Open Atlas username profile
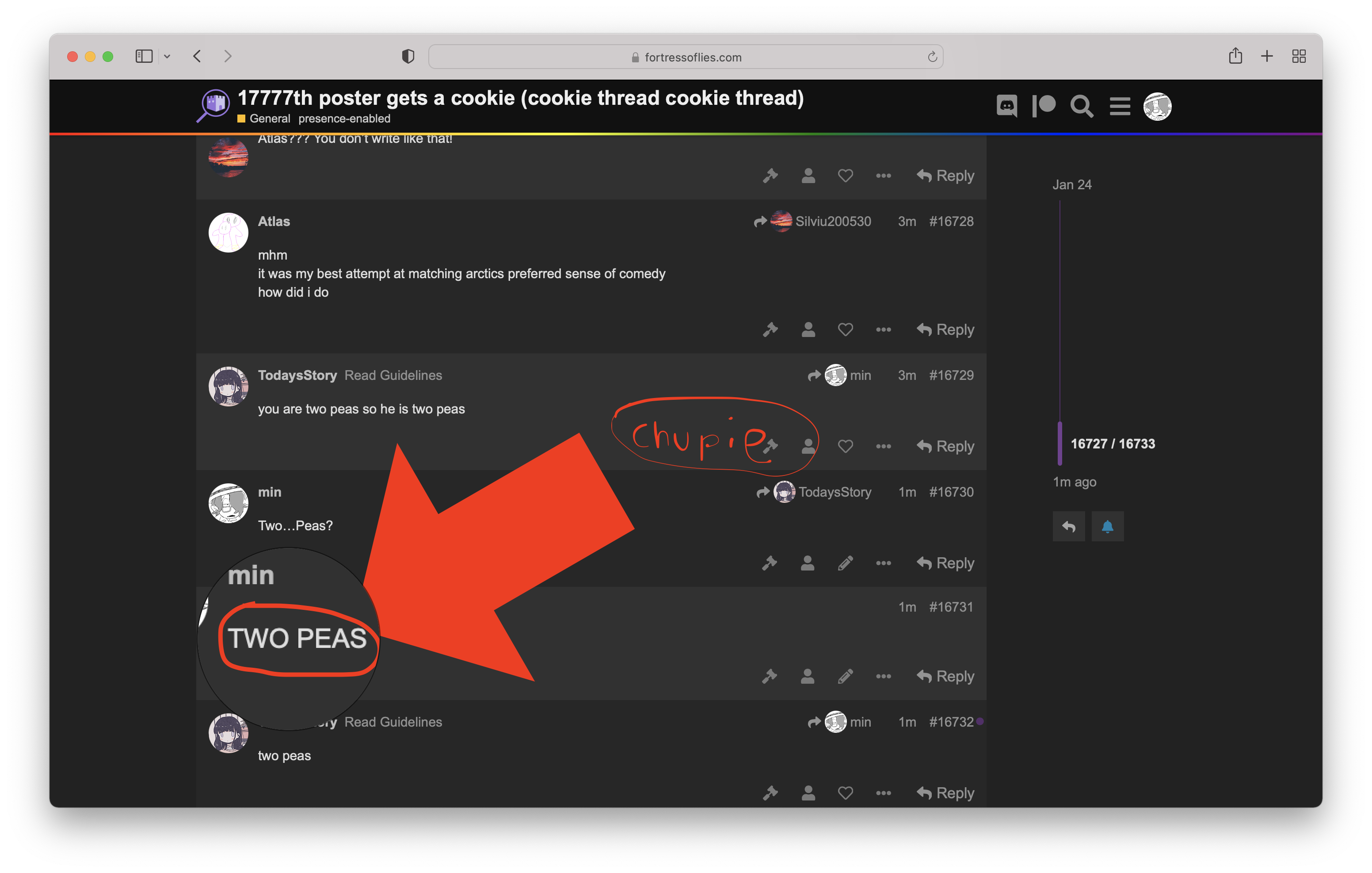The image size is (1372, 873). pyautogui.click(x=274, y=221)
